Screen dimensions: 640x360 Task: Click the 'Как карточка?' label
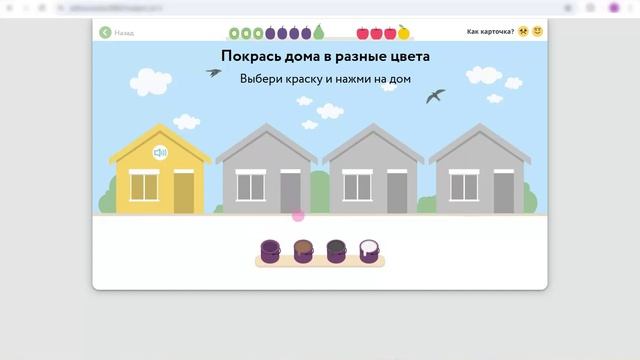click(x=490, y=31)
